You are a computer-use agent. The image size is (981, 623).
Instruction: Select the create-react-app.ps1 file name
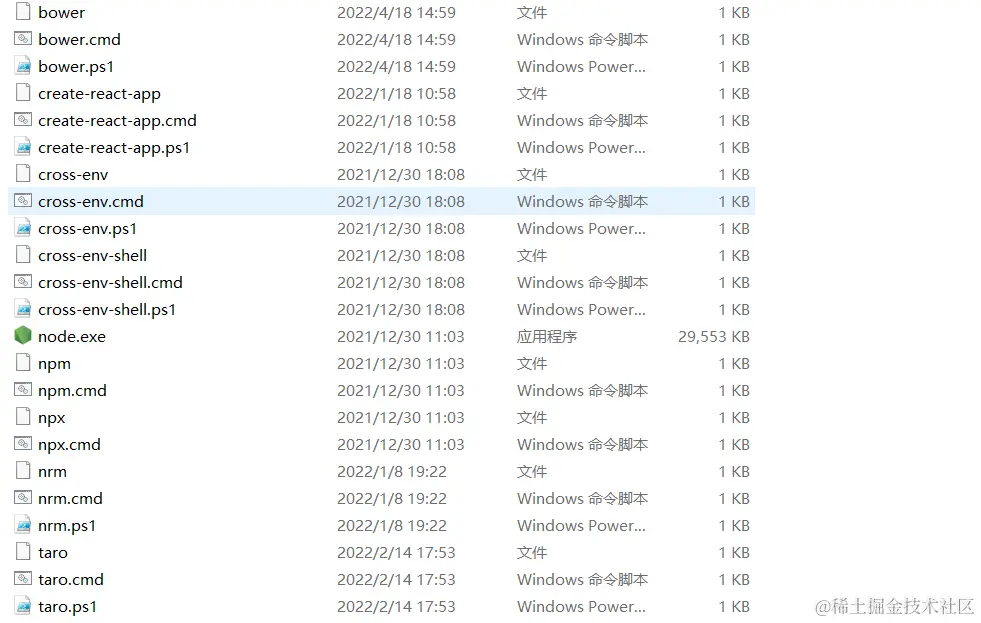click(x=114, y=148)
